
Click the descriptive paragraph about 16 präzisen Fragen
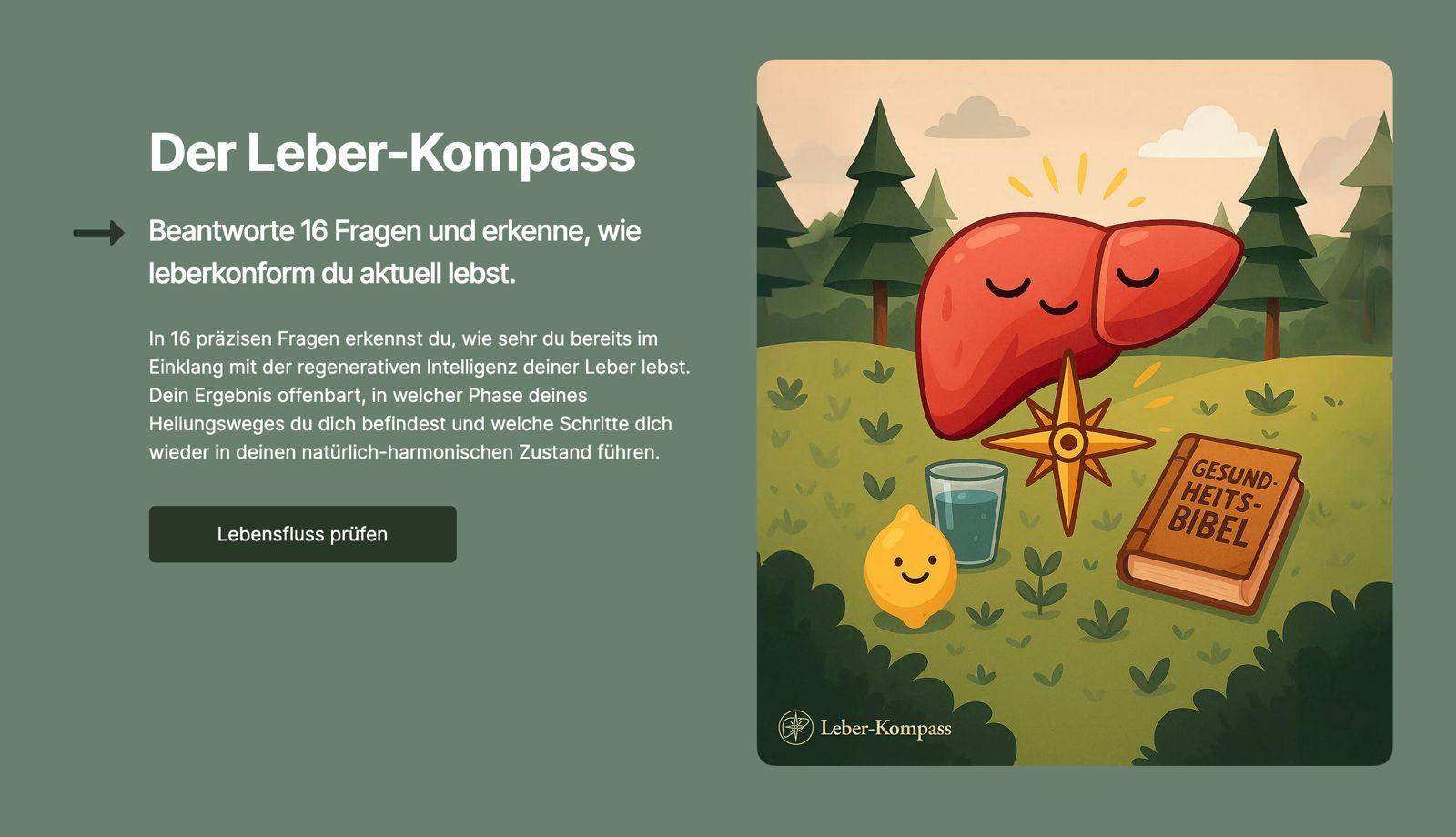click(420, 395)
